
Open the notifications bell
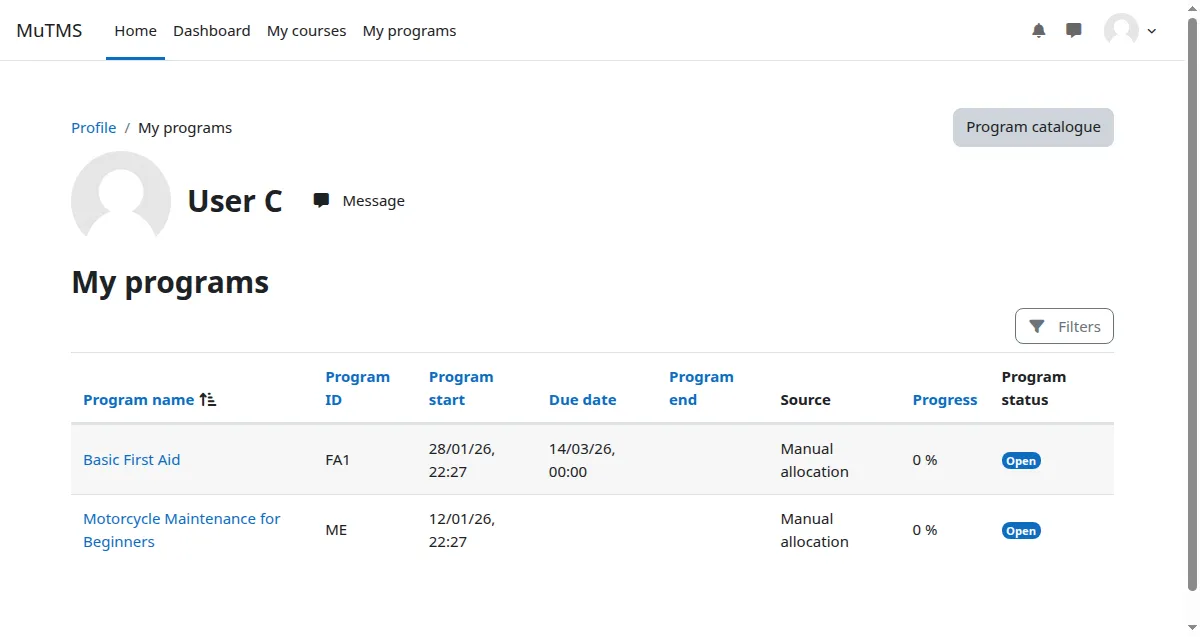1038,30
